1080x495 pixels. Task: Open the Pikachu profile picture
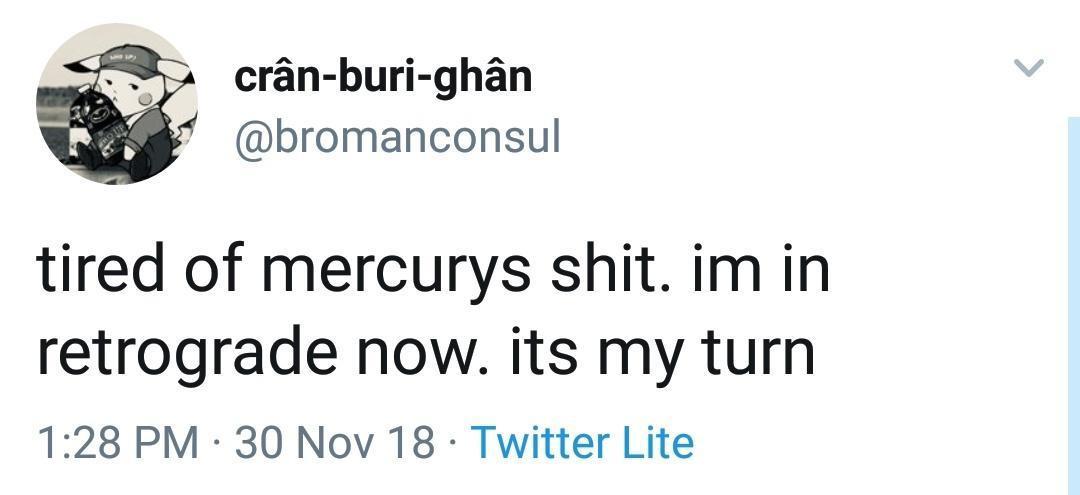tap(117, 104)
